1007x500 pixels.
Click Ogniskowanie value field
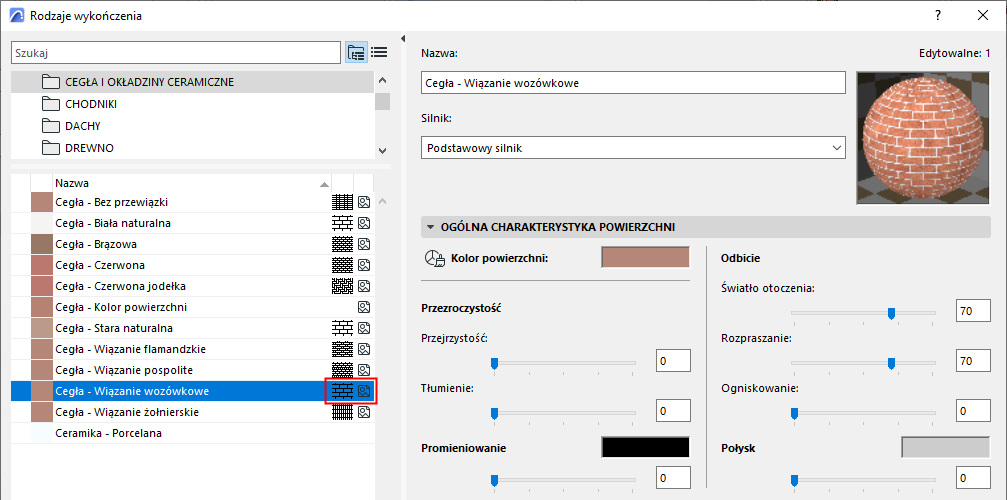click(972, 411)
